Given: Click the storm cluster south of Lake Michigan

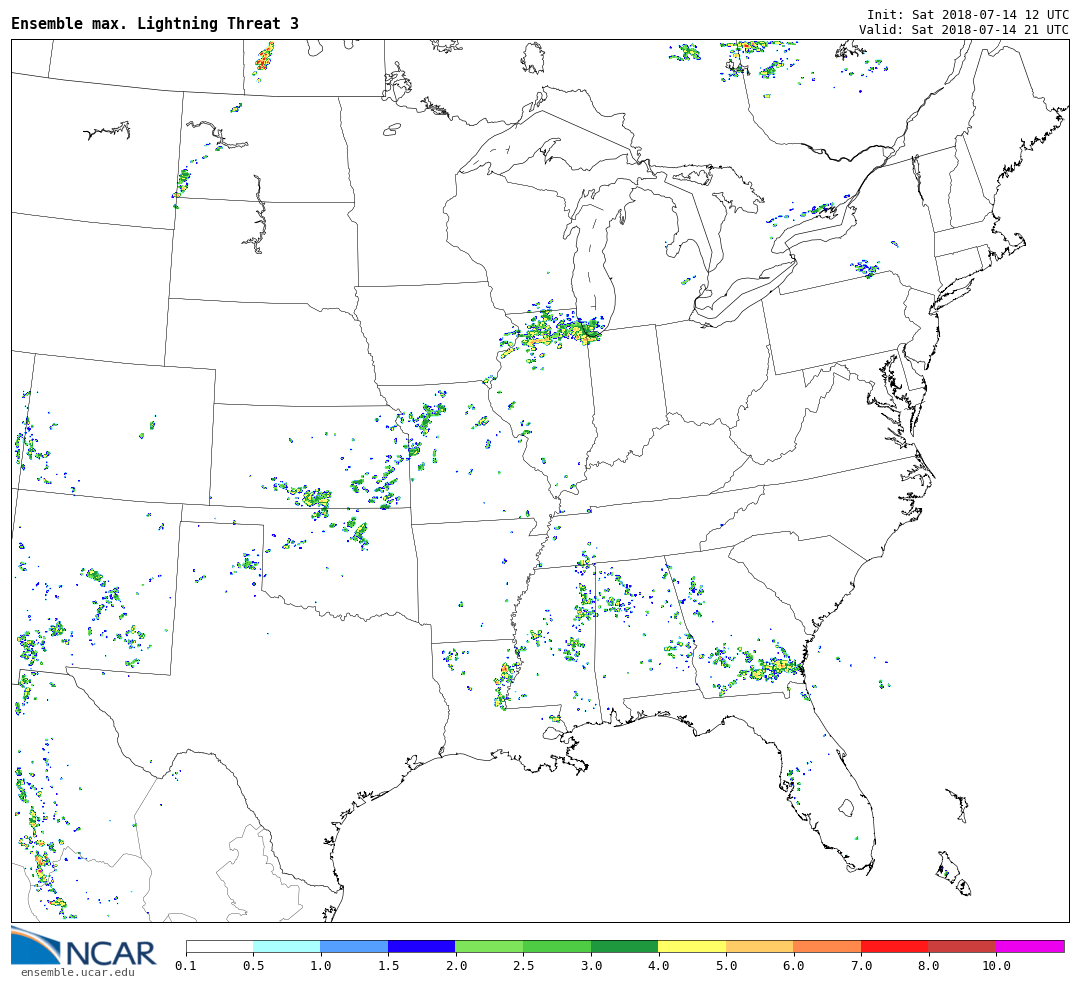Looking at the screenshot, I should (x=552, y=331).
